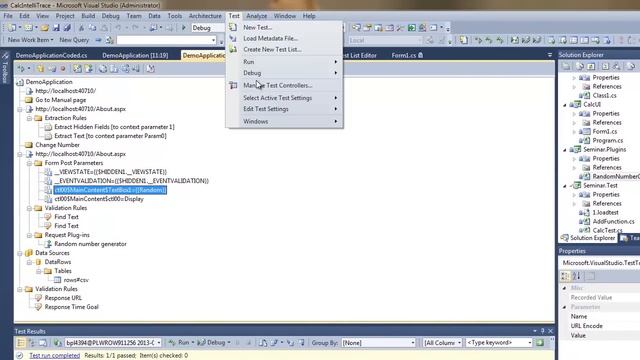The image size is (640, 360).
Task: Click the Manage Test Controllers icon
Action: (x=233, y=85)
